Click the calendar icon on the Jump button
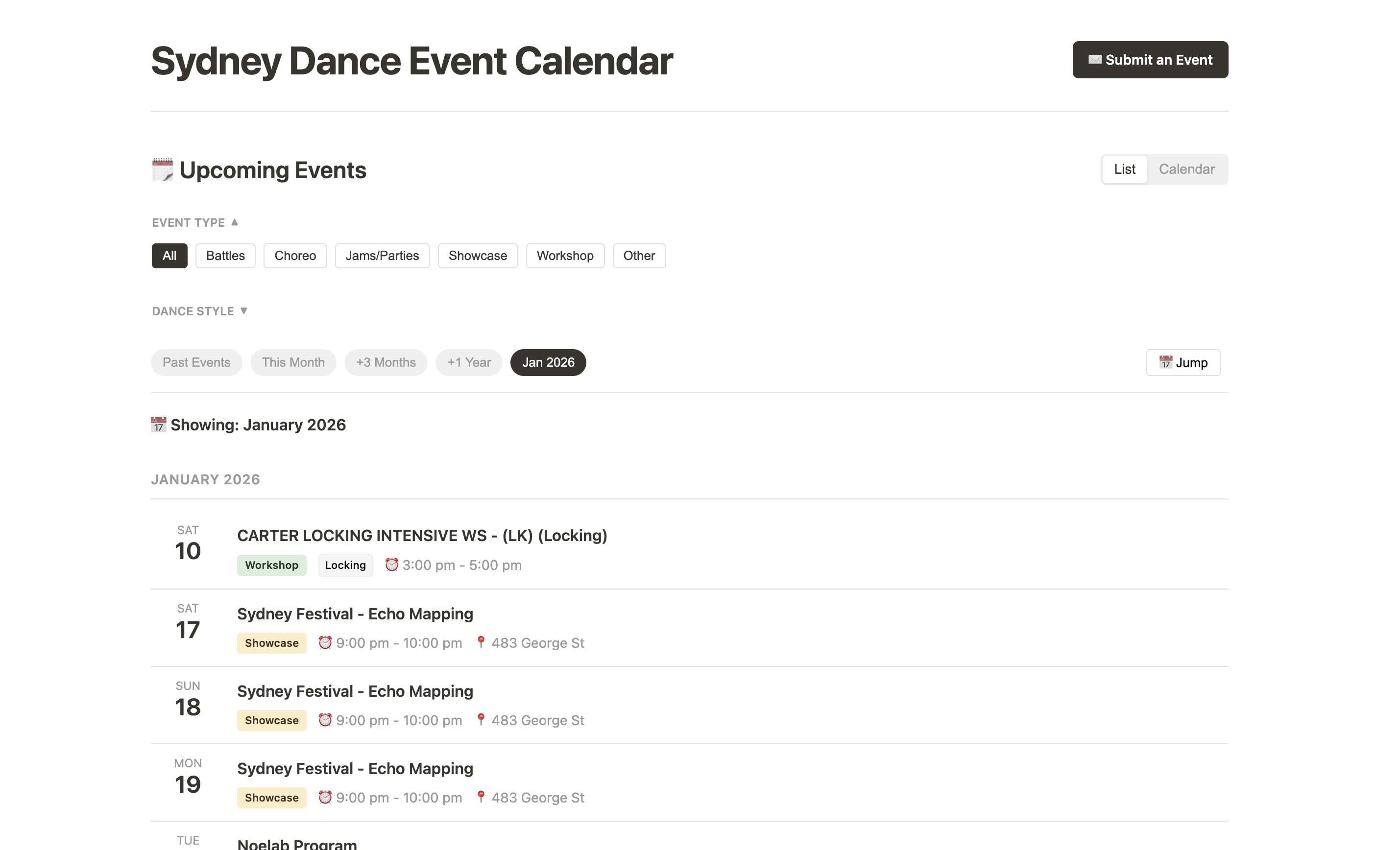 tap(1166, 362)
